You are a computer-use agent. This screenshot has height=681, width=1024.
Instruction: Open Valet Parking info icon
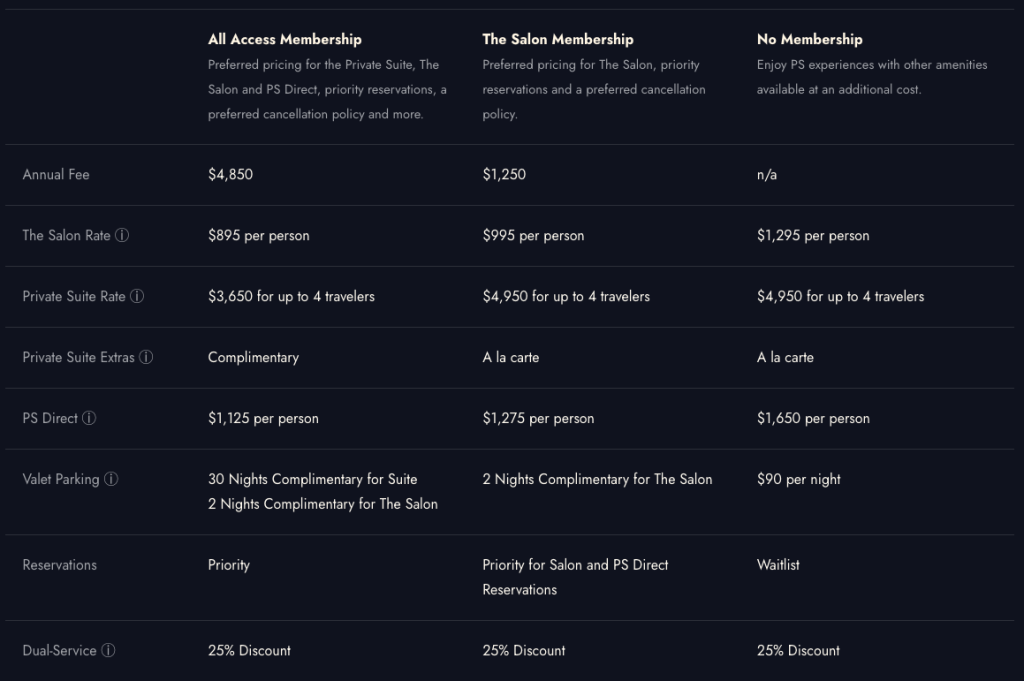pos(111,479)
